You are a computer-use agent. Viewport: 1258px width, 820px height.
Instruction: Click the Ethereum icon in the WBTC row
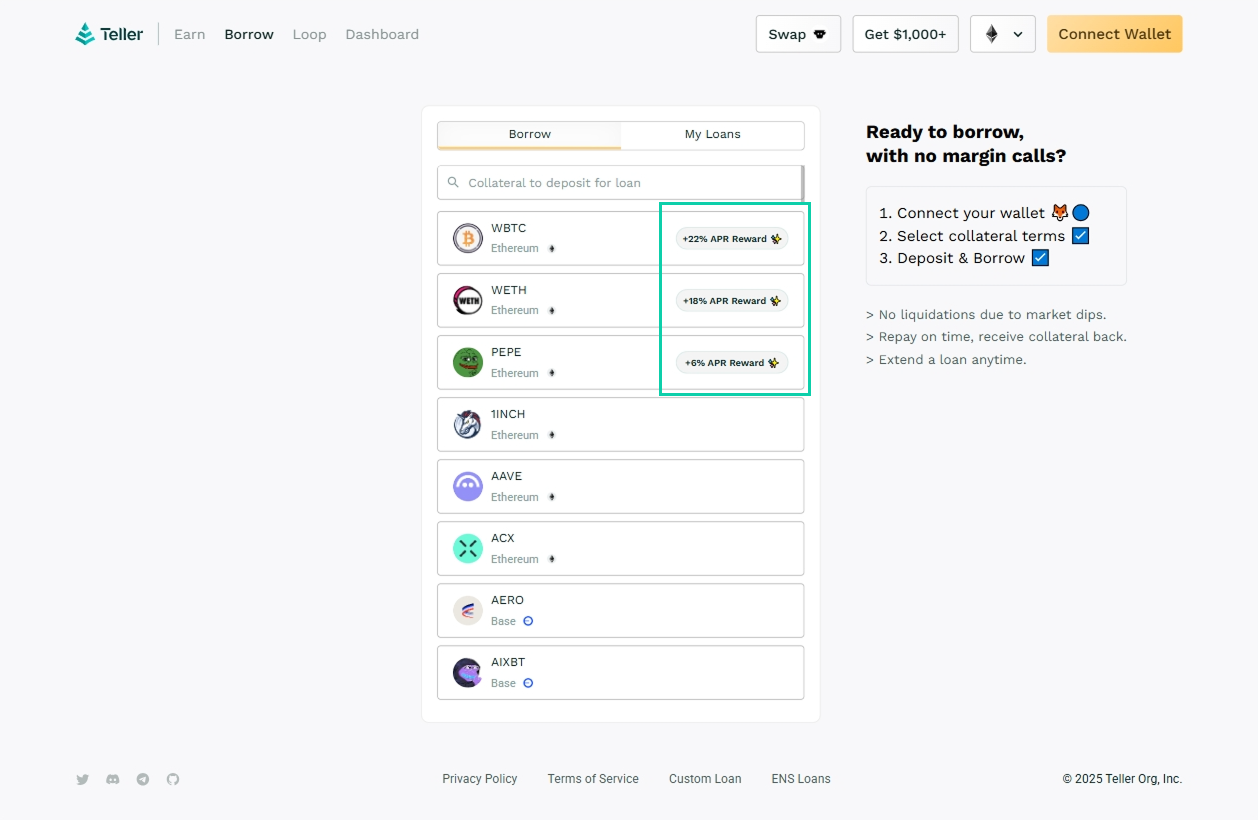[x=551, y=249]
